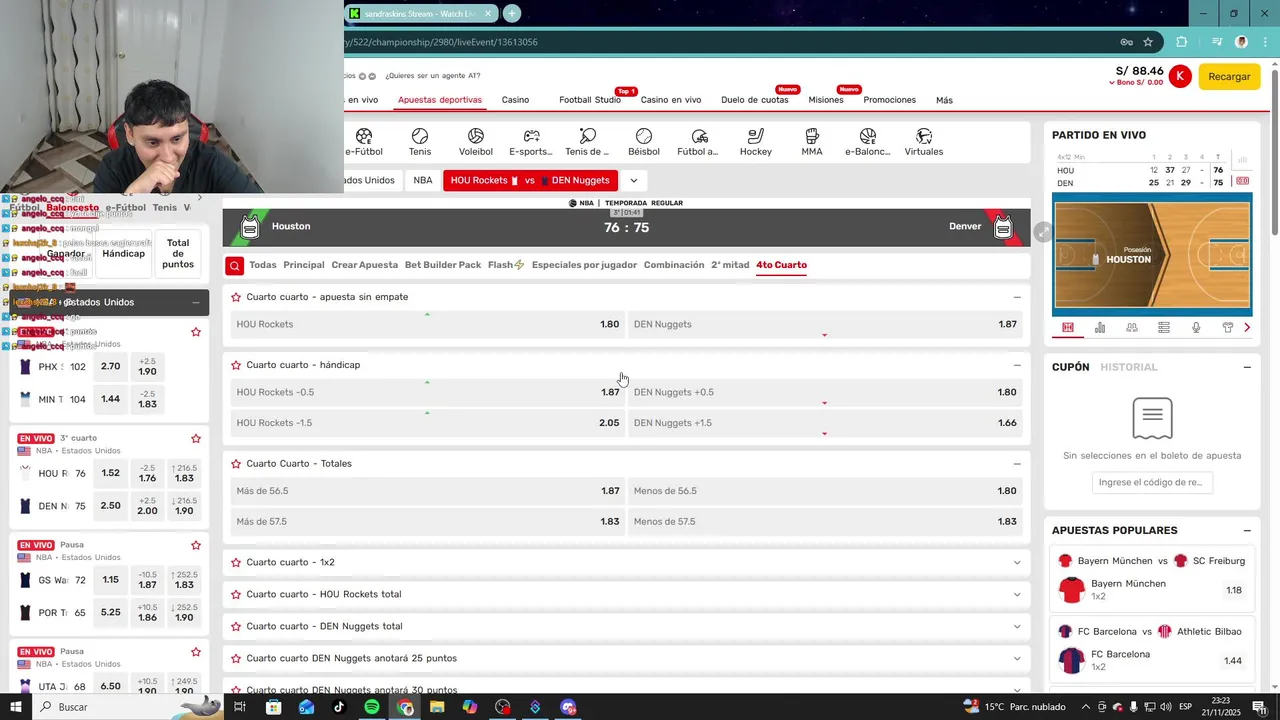Viewport: 1280px width, 720px height.
Task: Open the Tenis de mesa icon
Action: 587,136
